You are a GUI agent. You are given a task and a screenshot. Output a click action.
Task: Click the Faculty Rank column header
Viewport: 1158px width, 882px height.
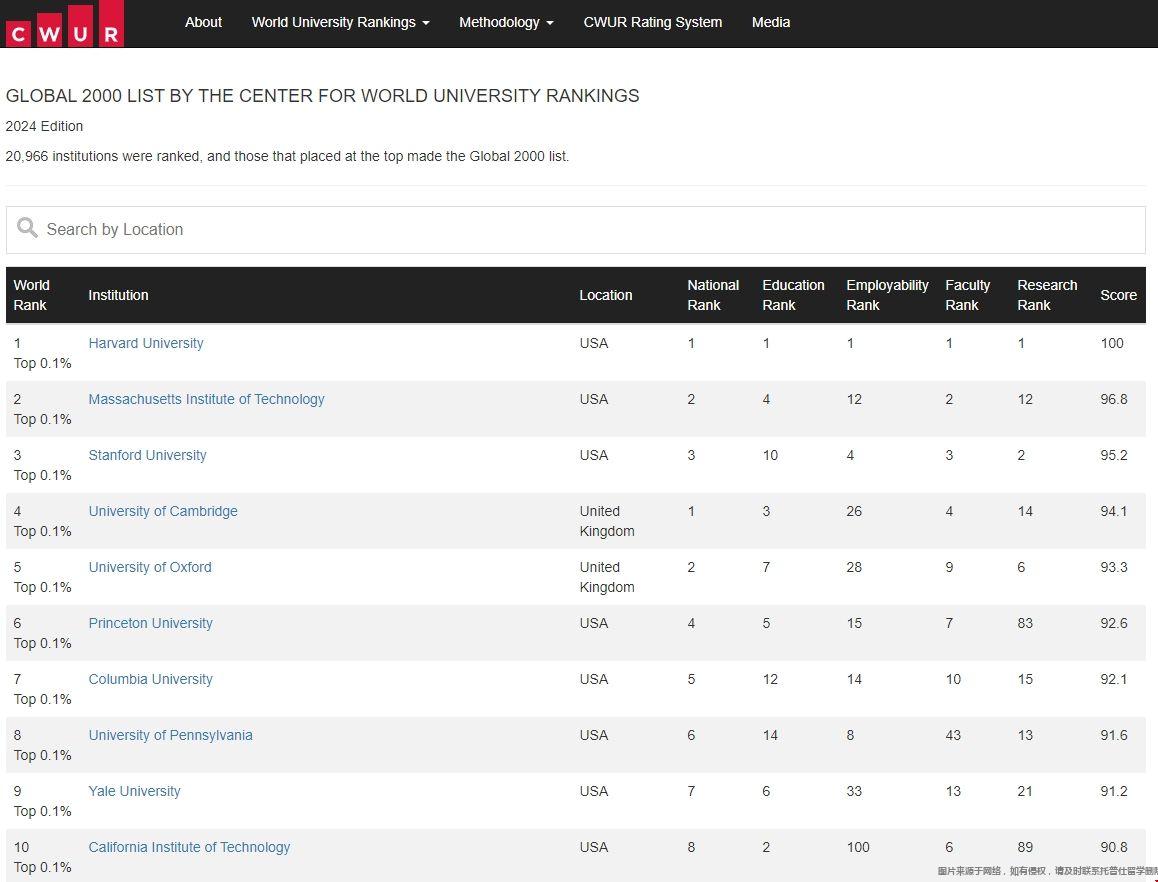967,295
